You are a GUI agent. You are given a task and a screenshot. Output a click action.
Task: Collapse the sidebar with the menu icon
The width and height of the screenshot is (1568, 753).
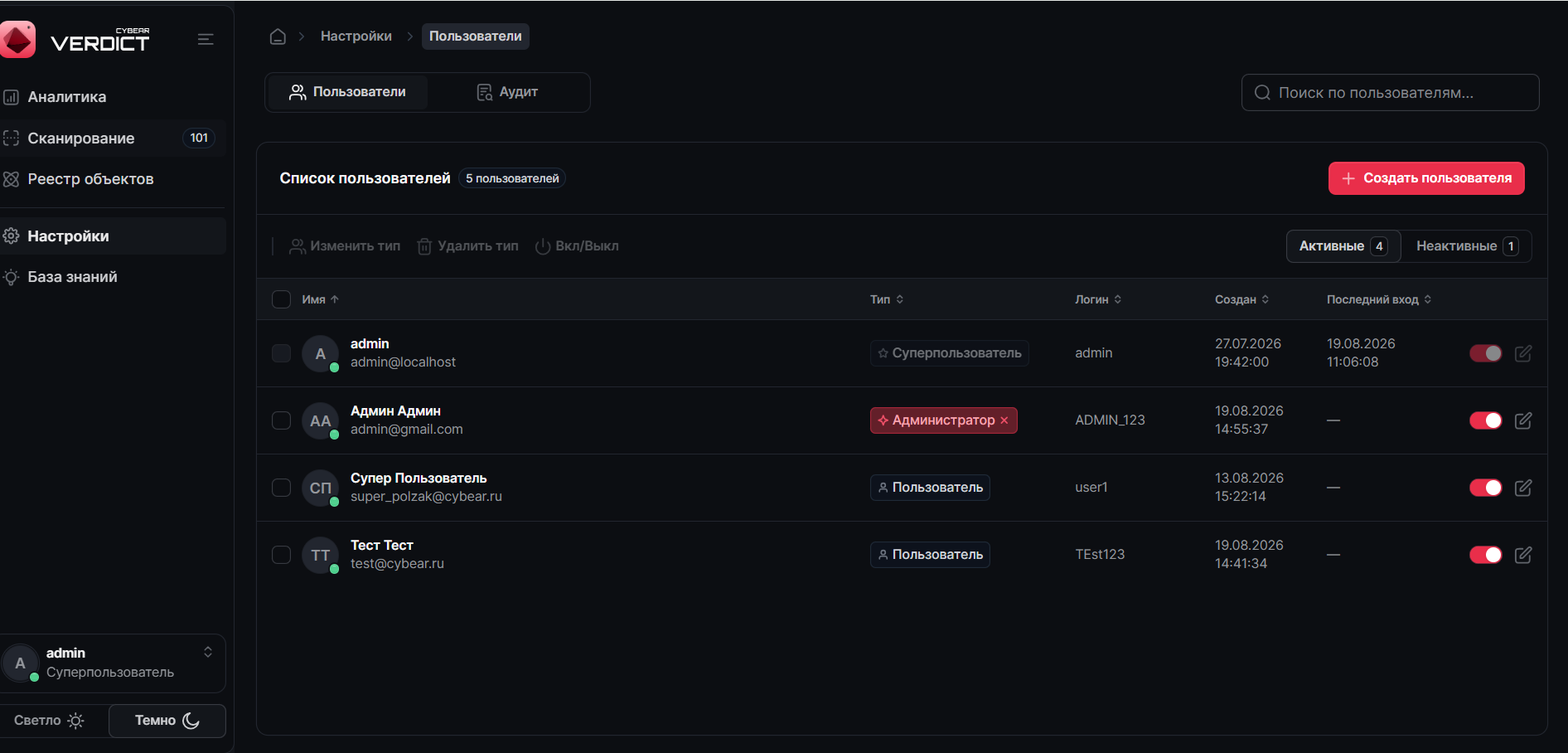206,39
